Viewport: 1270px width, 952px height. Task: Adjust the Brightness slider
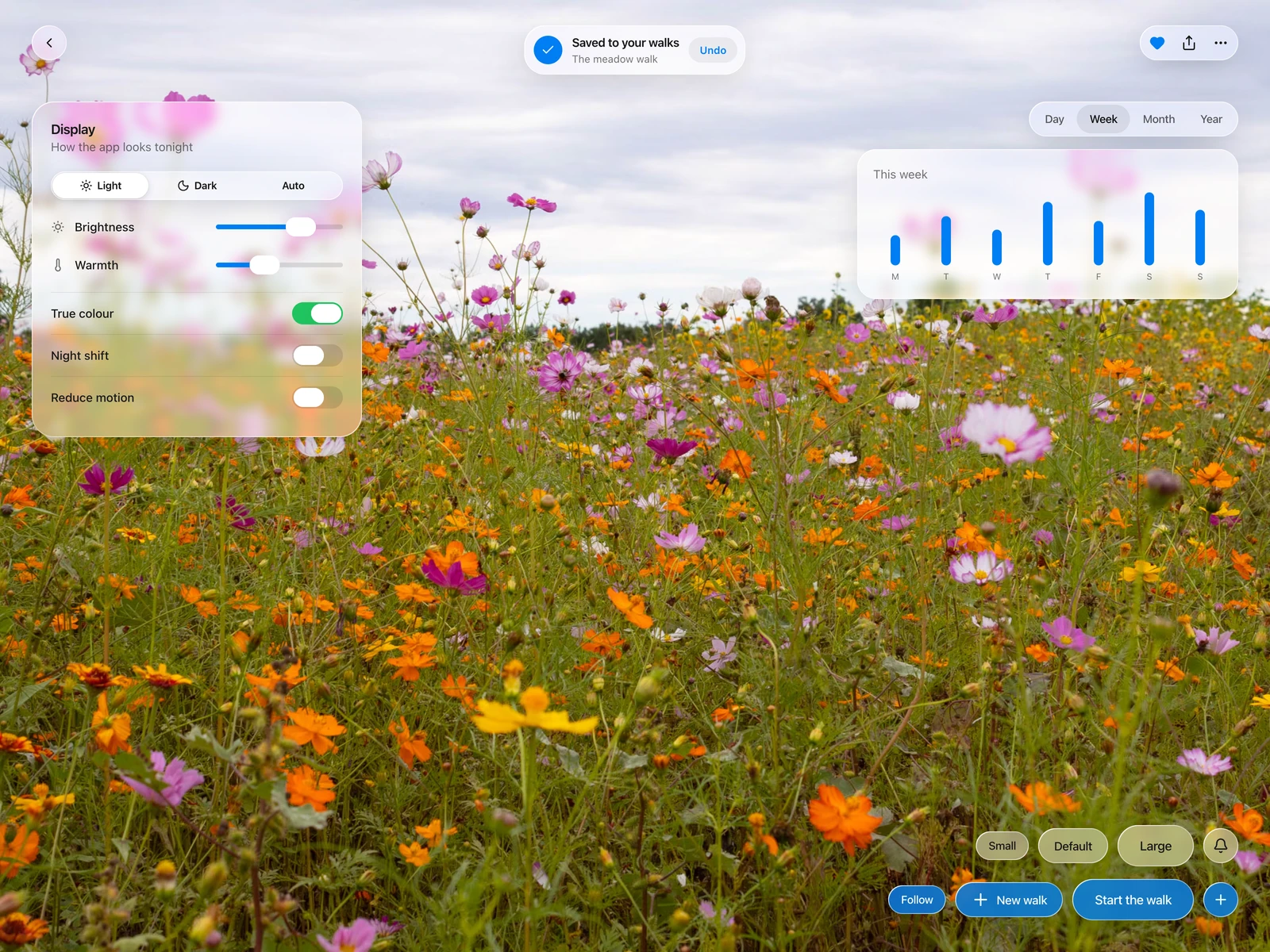pos(279,227)
